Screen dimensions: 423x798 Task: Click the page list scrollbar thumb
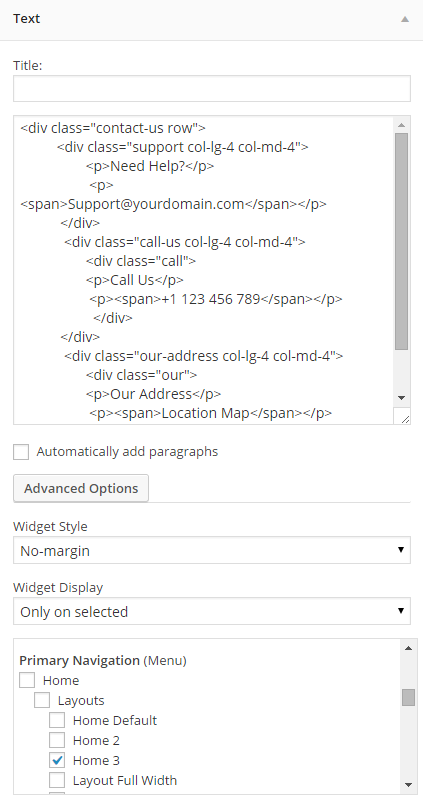(x=408, y=697)
